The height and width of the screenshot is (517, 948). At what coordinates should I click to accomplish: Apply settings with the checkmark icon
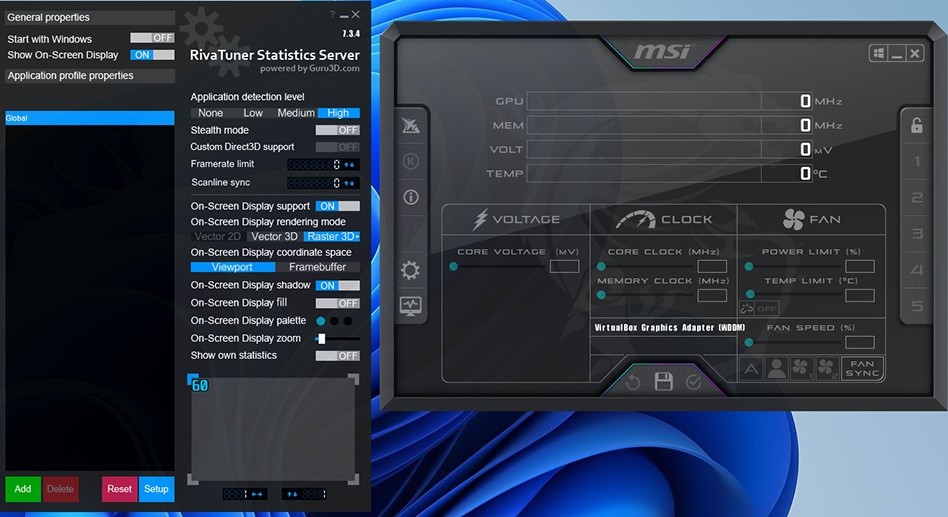point(693,382)
